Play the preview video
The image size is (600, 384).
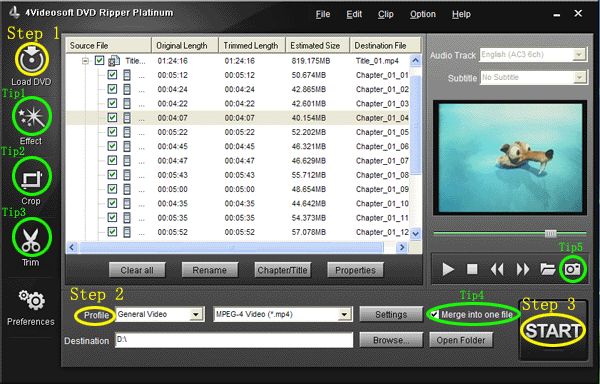tap(448, 269)
